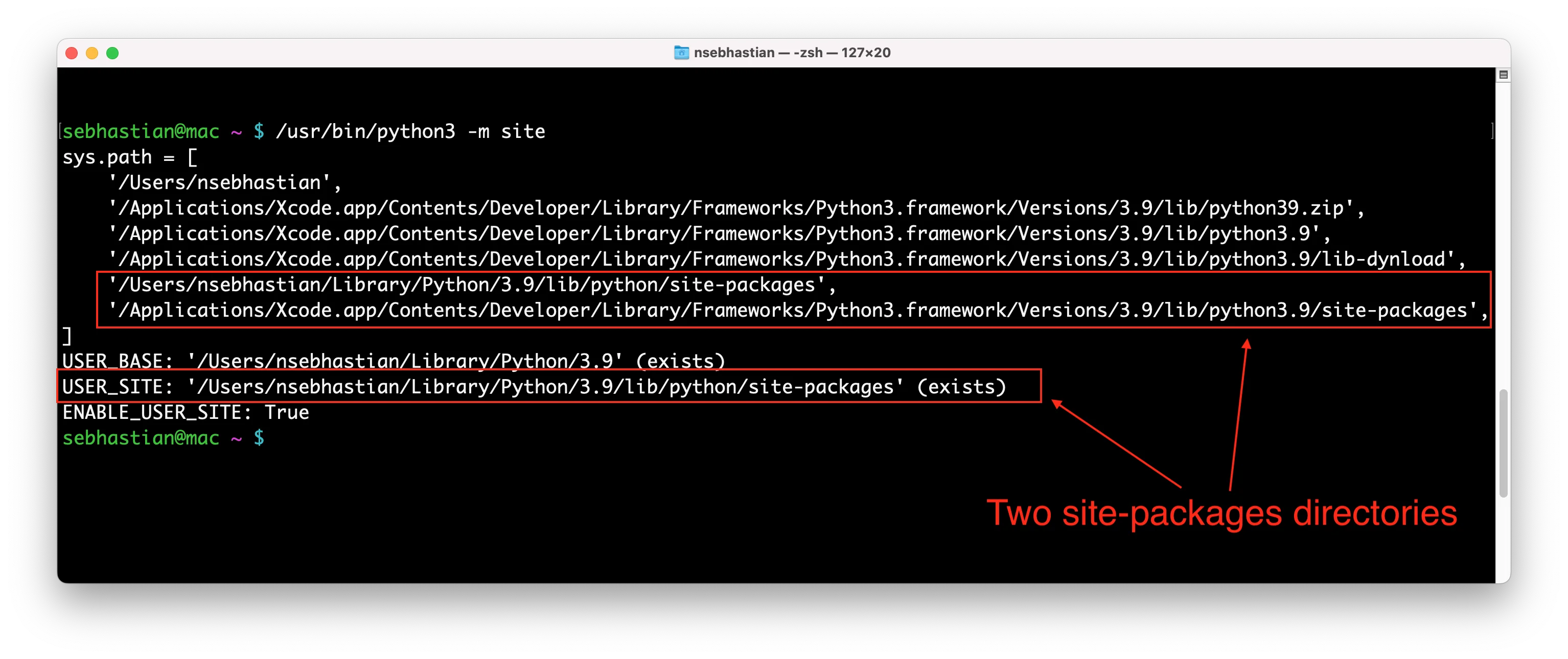Click the closing ']' bracket line
This screenshot has width=1568, height=659.
[67, 336]
